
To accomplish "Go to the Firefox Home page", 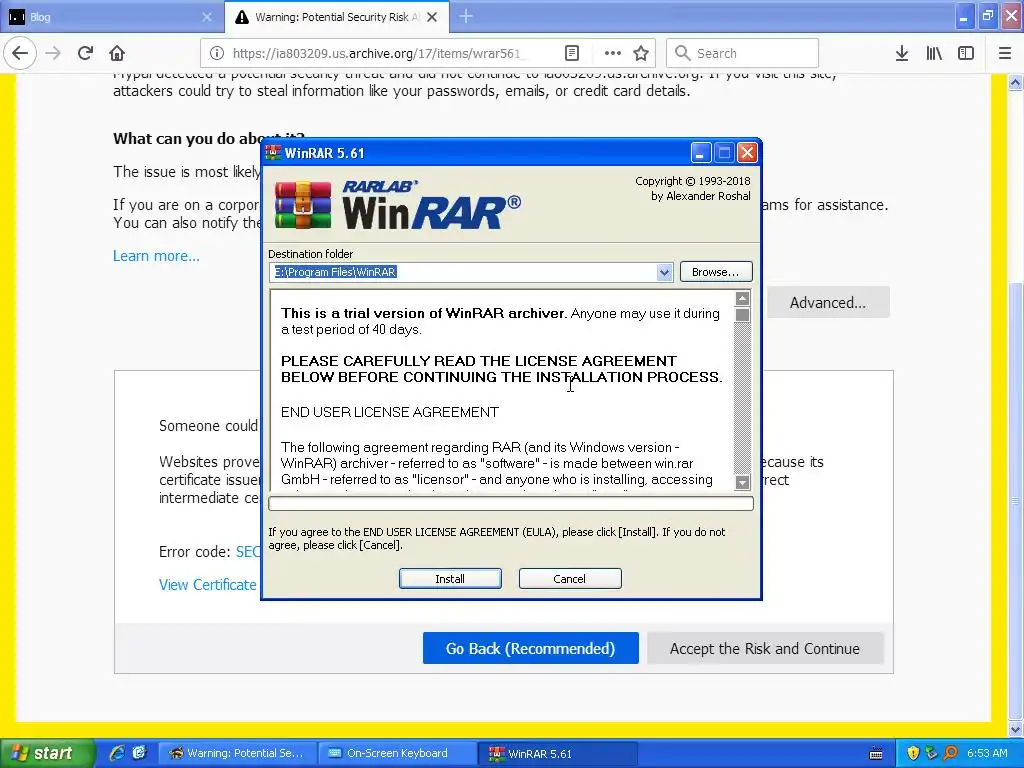I will pos(116,53).
